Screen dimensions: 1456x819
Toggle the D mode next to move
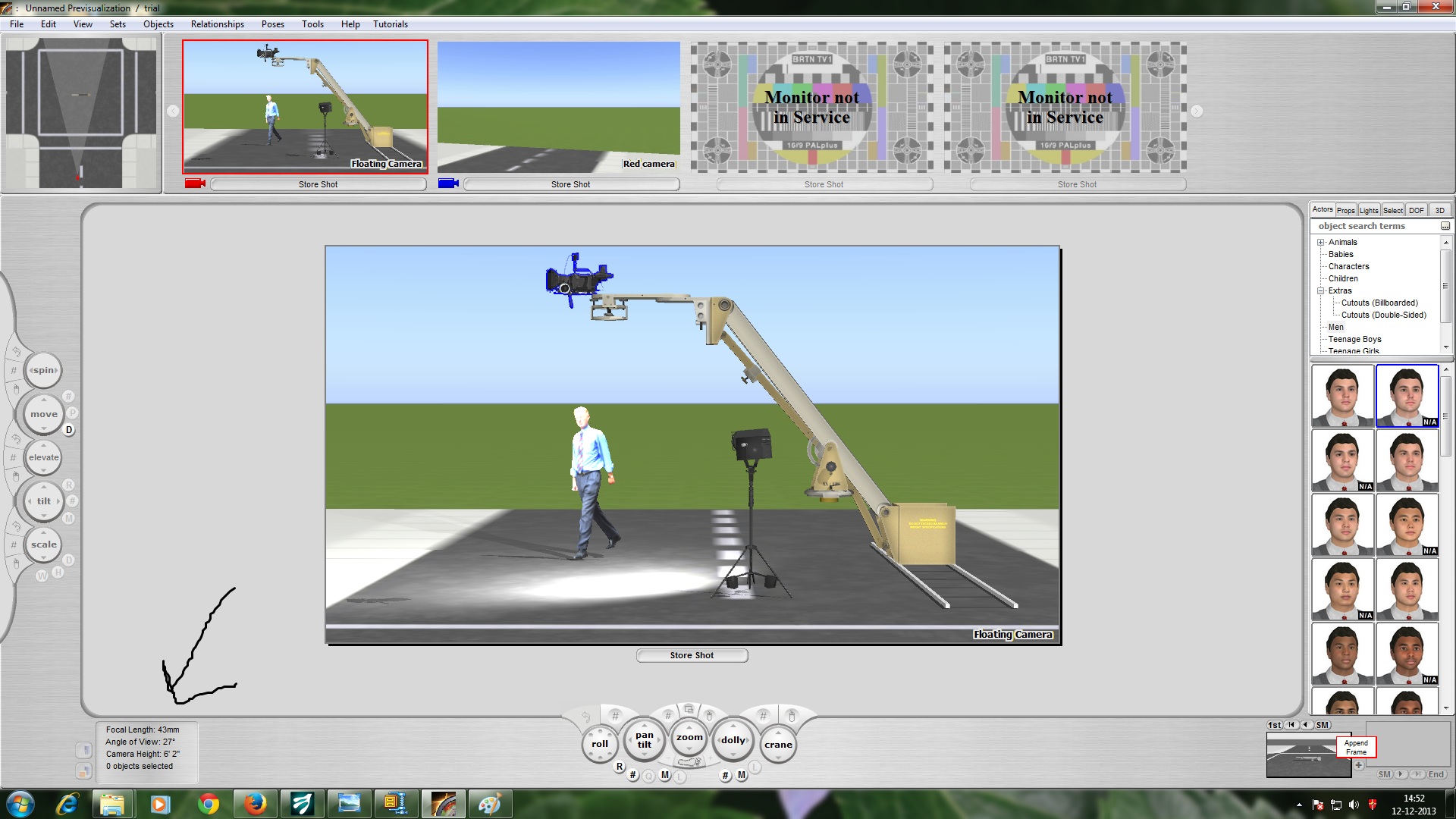(69, 430)
